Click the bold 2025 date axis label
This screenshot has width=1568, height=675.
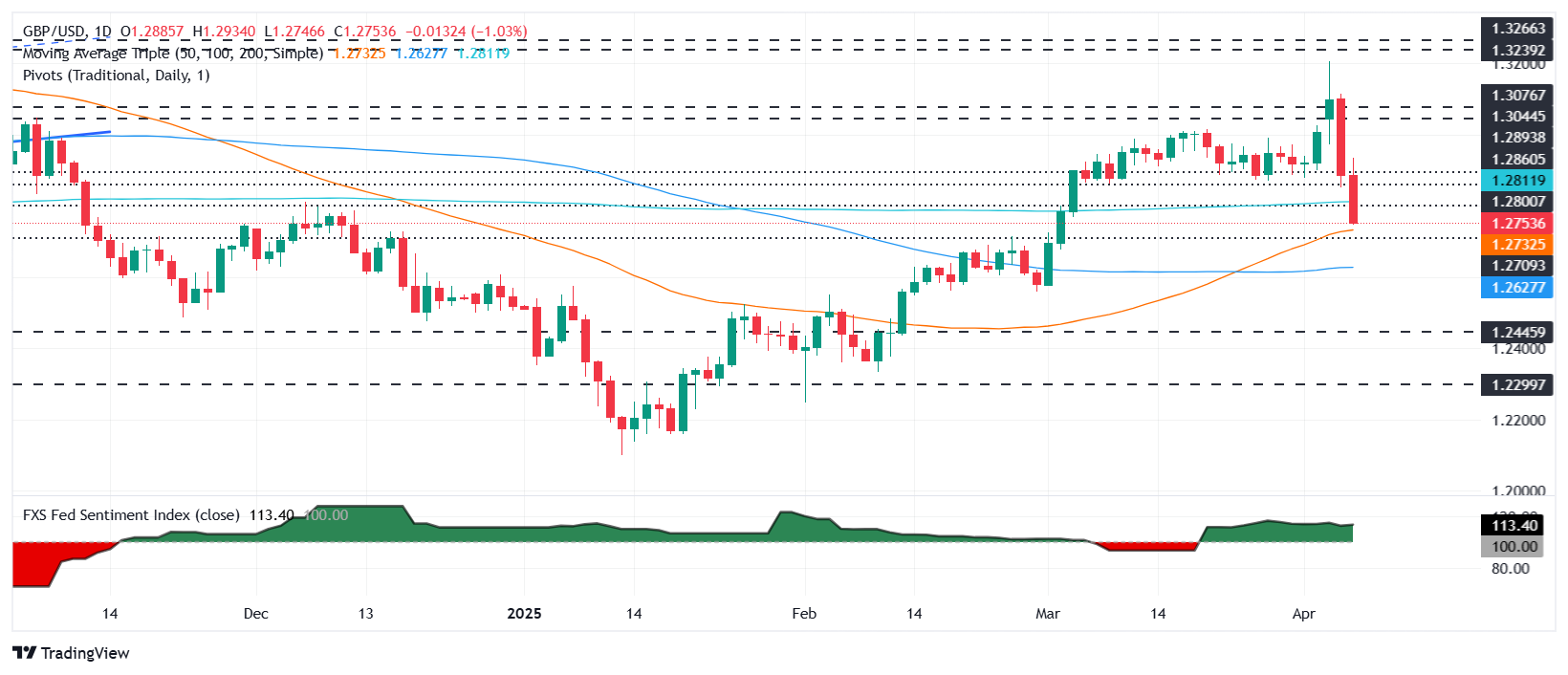[x=524, y=614]
